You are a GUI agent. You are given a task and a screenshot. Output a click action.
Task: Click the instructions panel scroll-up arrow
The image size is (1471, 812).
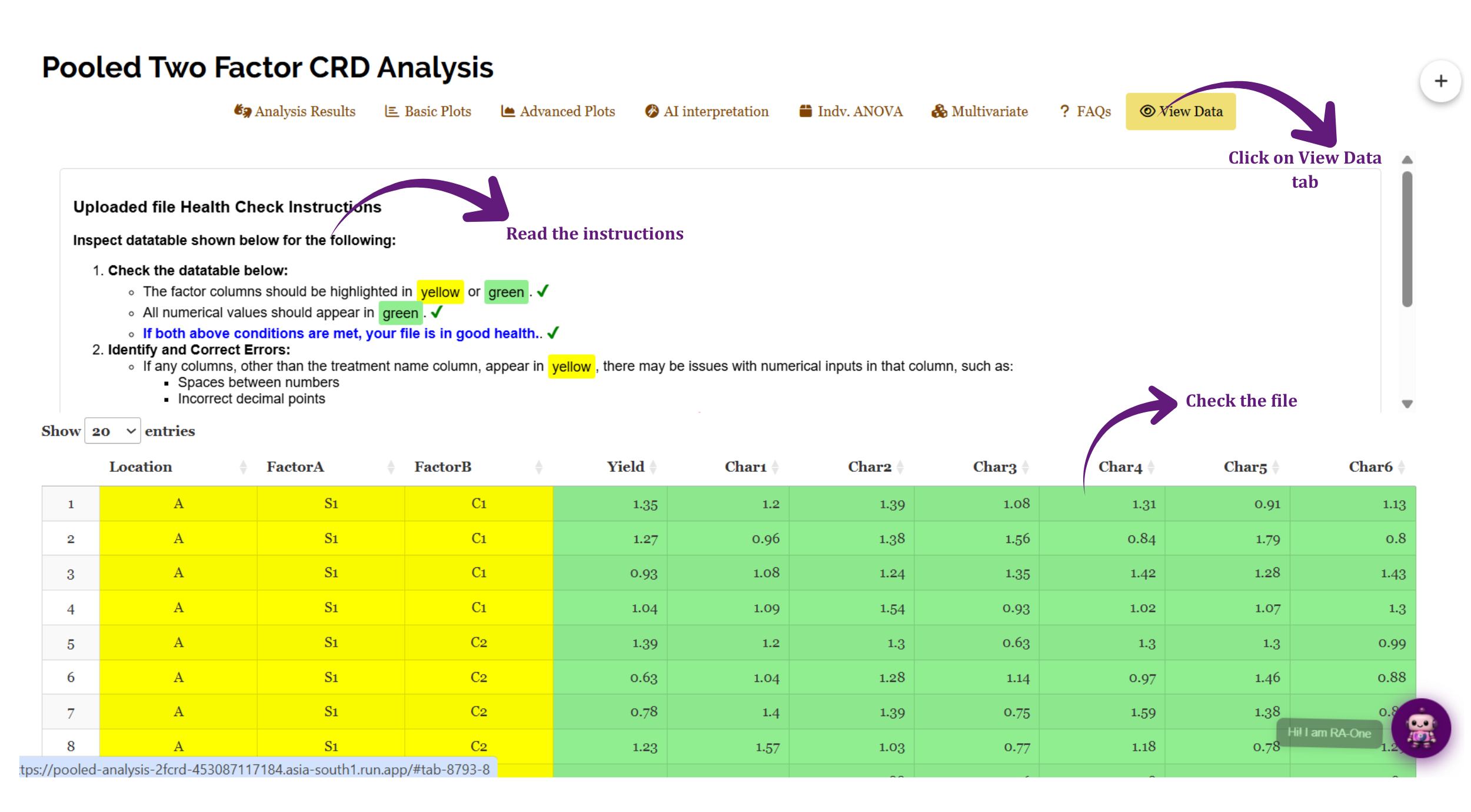click(1407, 159)
